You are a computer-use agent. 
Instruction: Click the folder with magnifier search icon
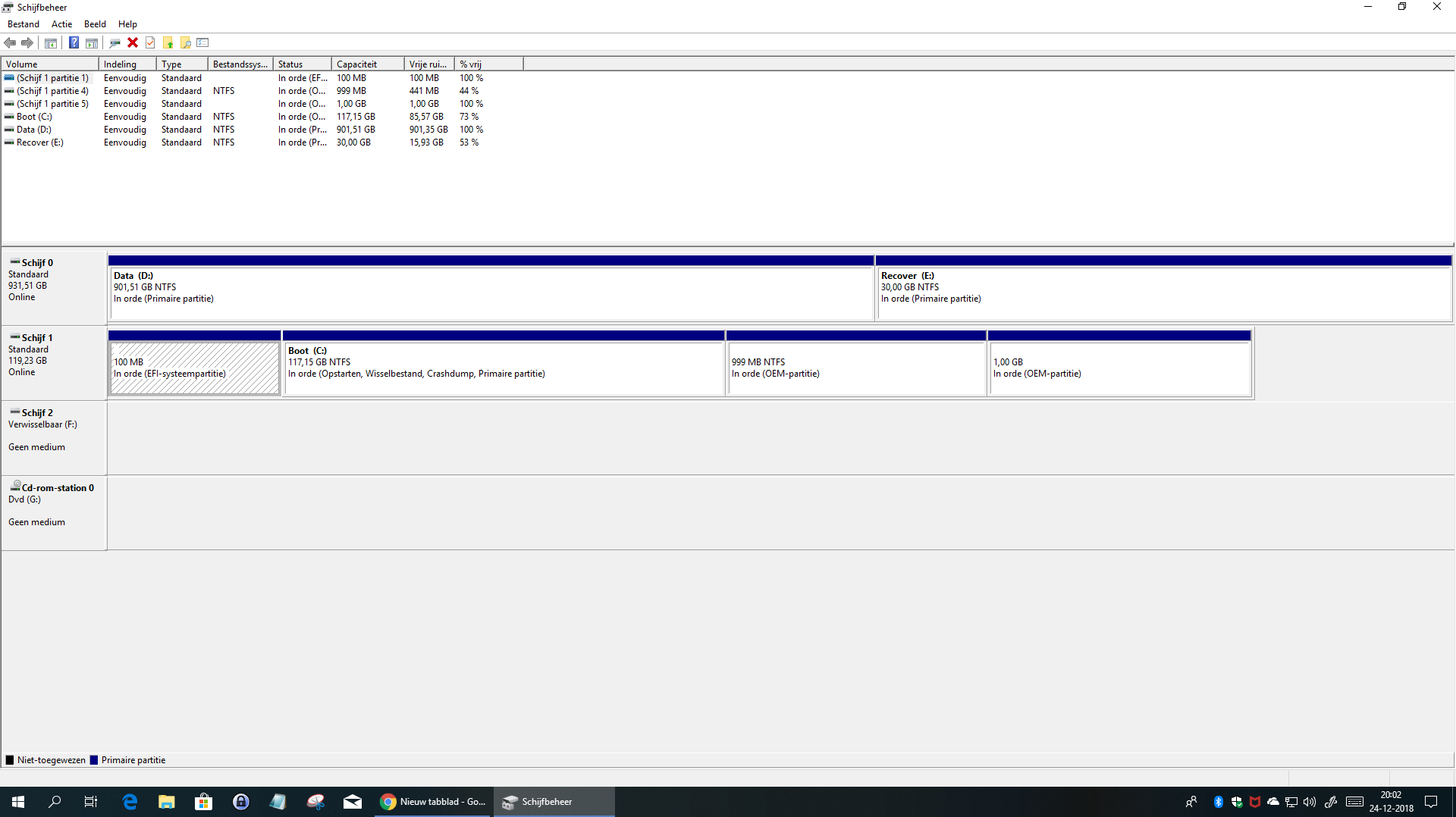[x=185, y=42]
